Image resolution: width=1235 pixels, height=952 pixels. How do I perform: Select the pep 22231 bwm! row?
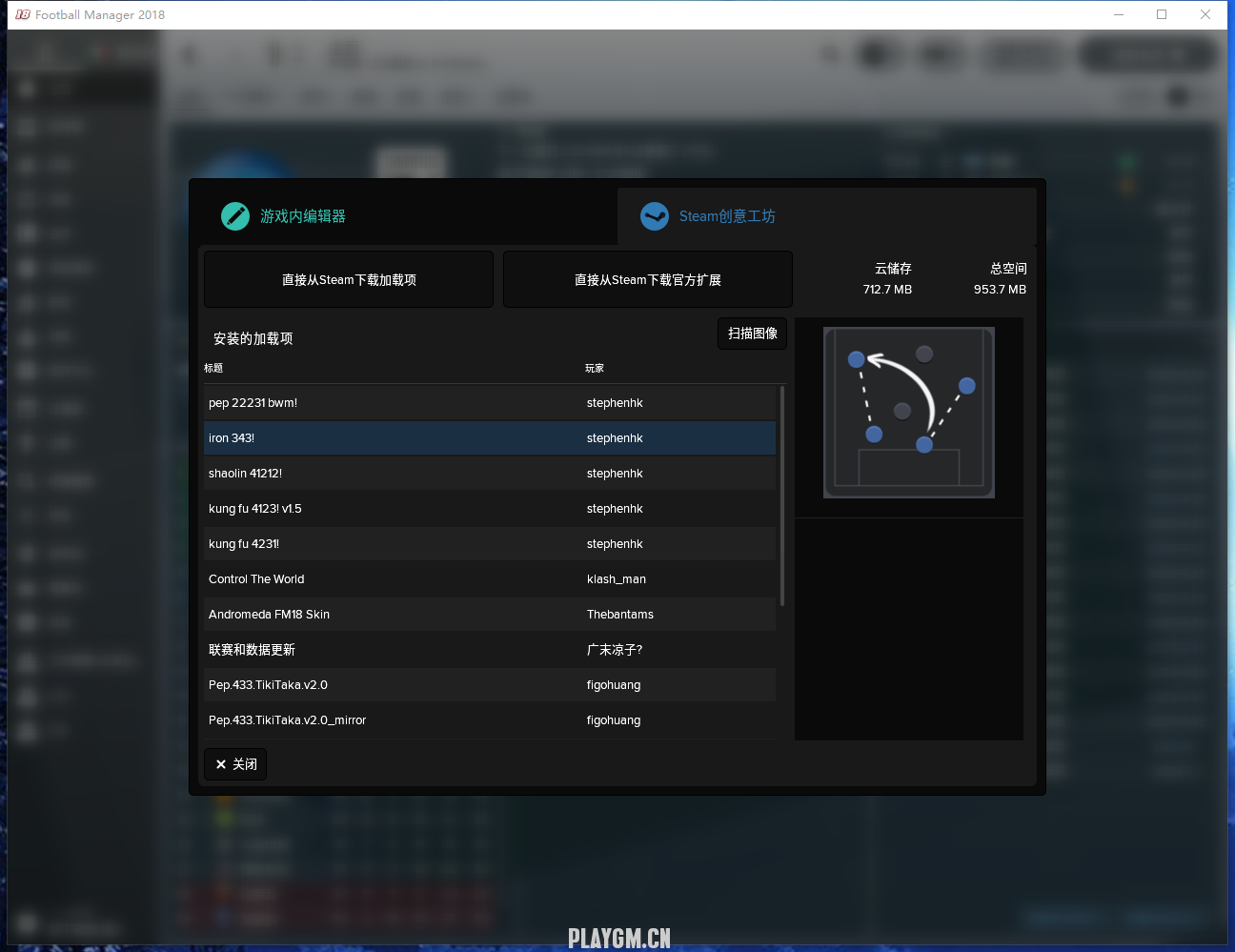(490, 403)
